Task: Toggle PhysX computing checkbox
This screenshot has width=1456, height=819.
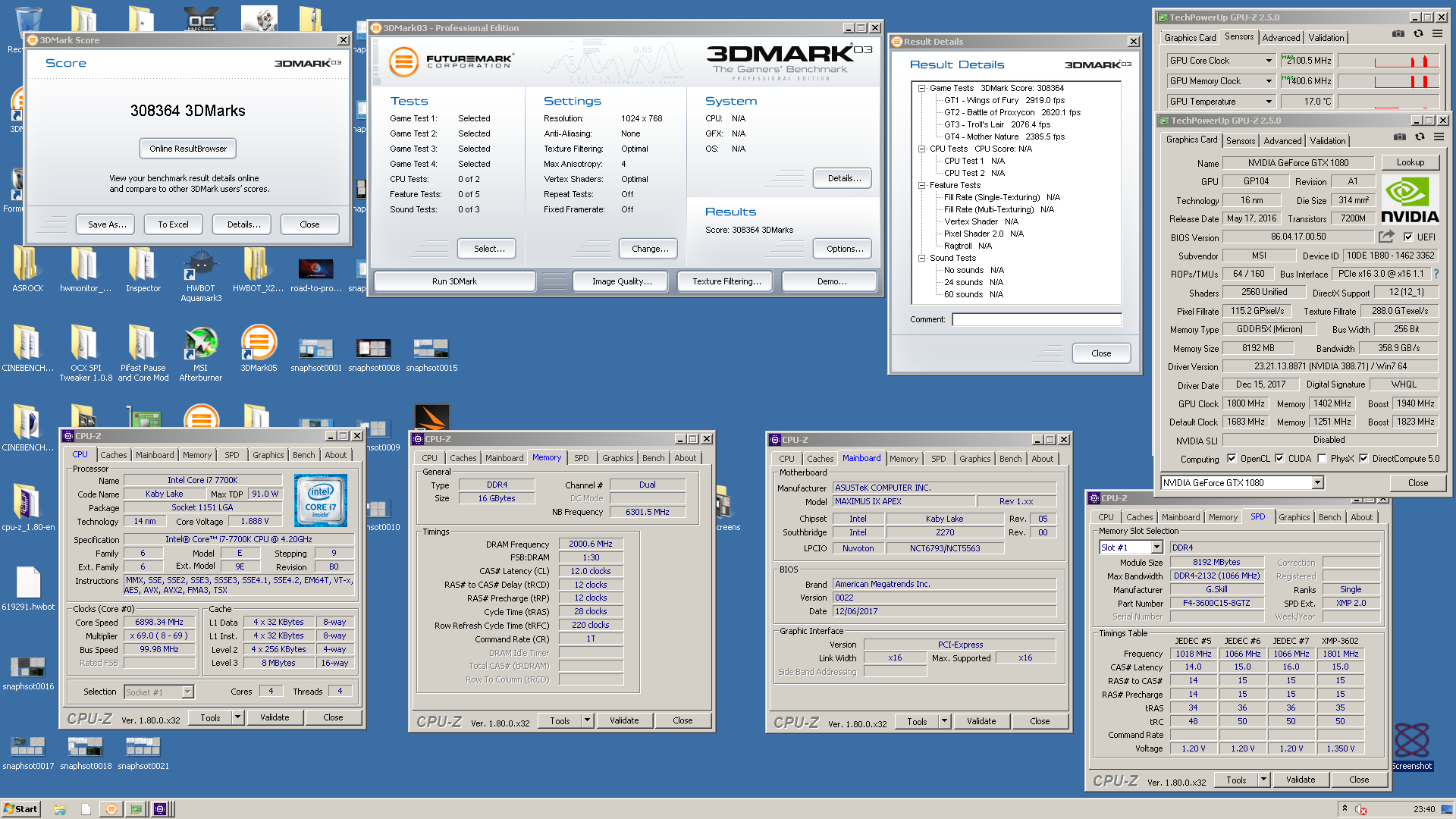Action: point(1322,458)
